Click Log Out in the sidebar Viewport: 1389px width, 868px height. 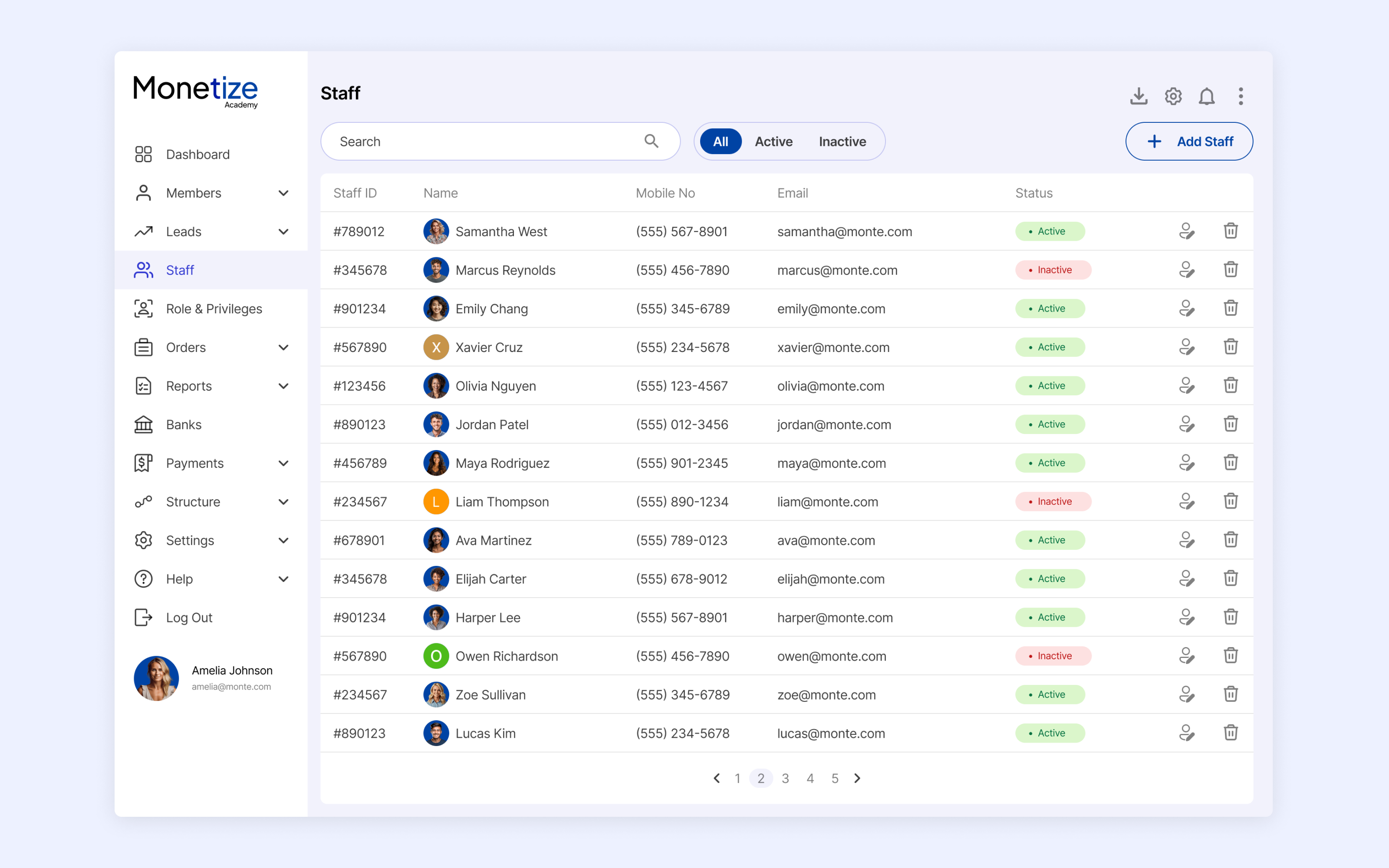click(x=211, y=618)
